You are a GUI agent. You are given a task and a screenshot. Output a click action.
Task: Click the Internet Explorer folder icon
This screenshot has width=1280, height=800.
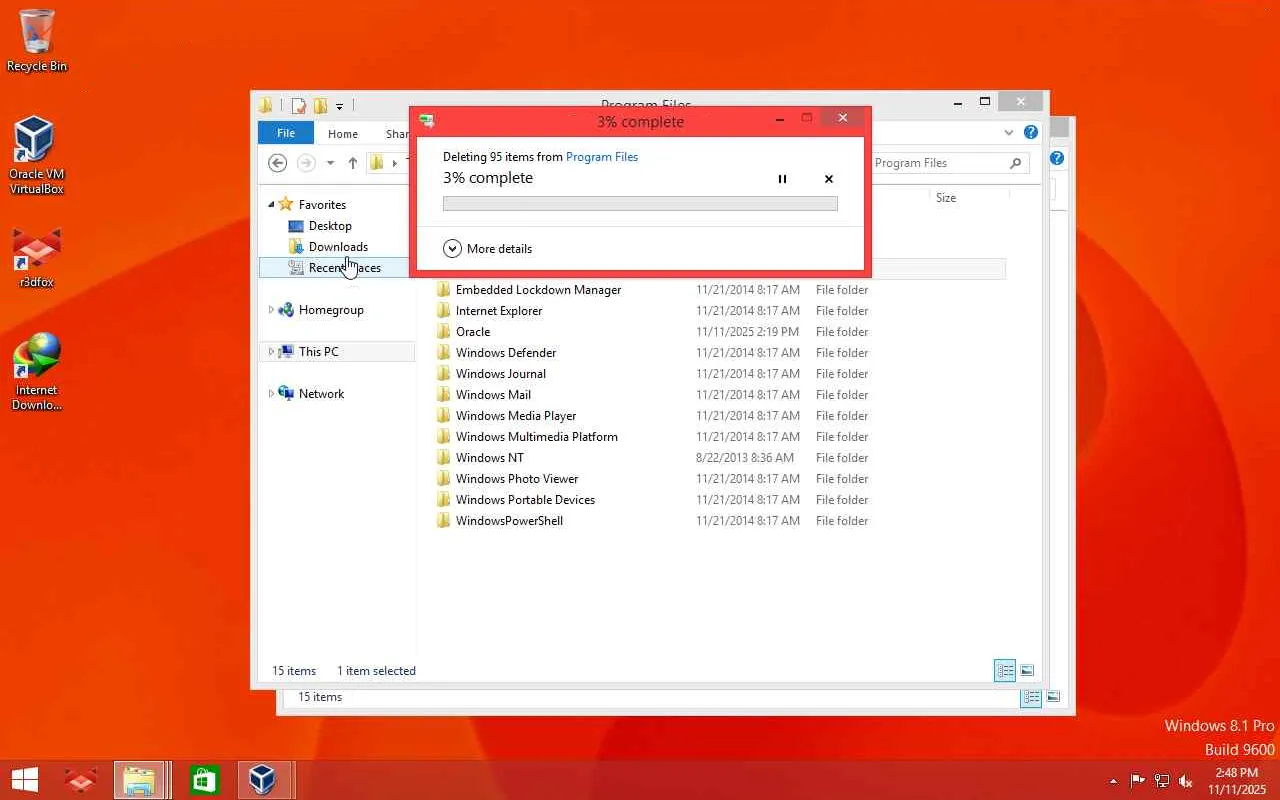tap(444, 311)
